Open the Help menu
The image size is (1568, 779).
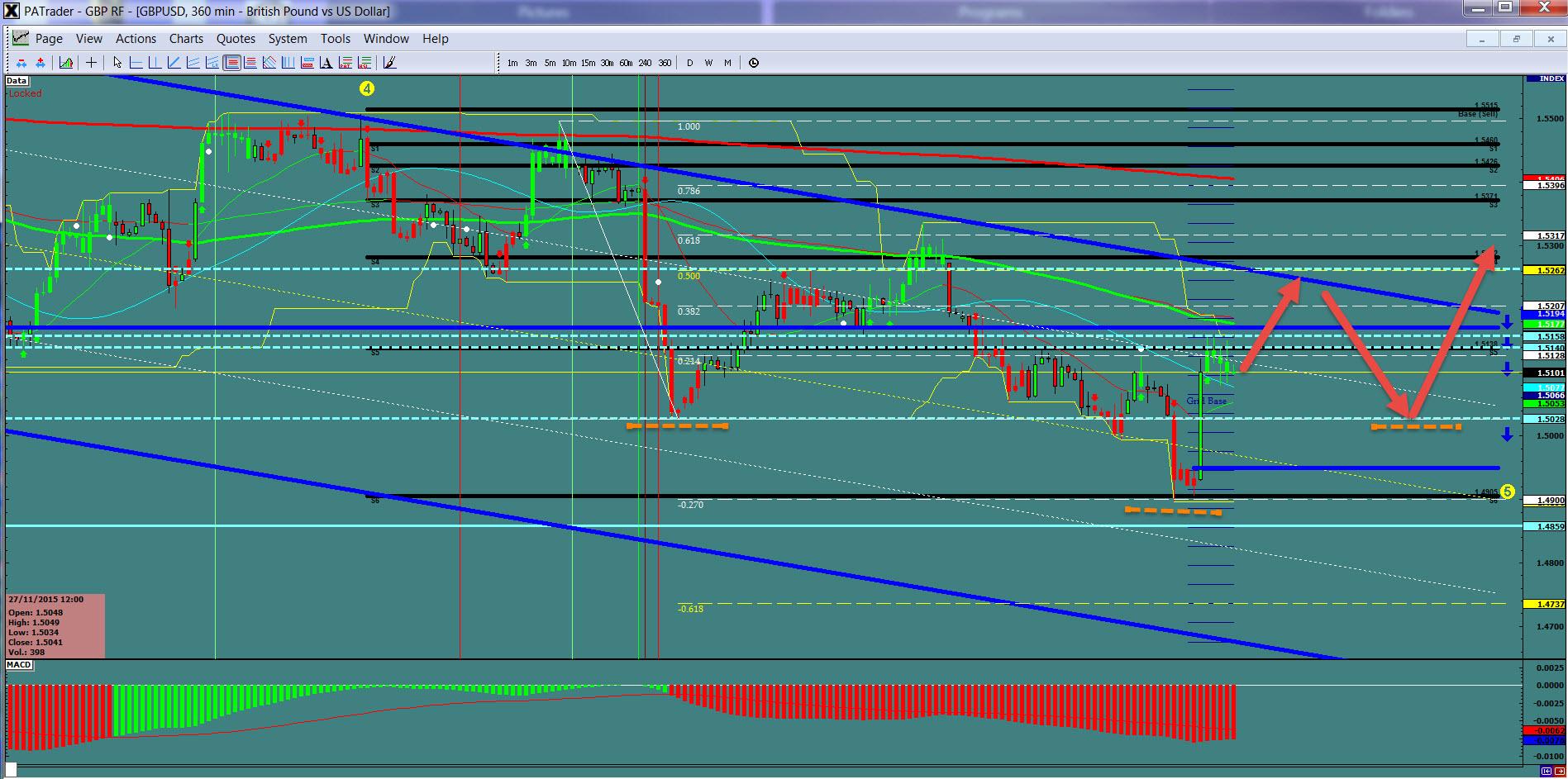click(x=436, y=39)
